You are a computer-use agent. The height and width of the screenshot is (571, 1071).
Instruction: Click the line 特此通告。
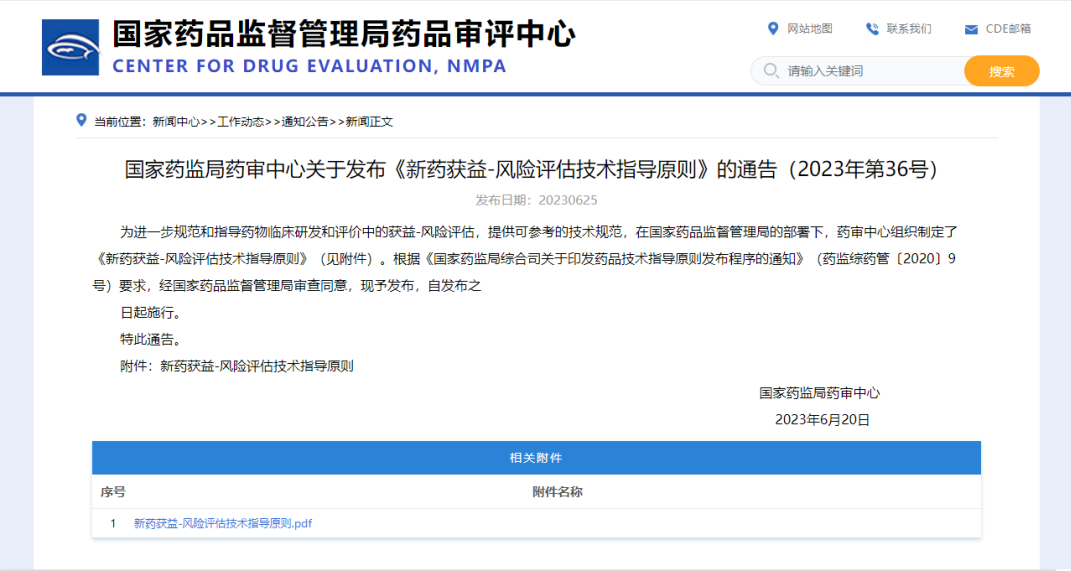[150, 339]
